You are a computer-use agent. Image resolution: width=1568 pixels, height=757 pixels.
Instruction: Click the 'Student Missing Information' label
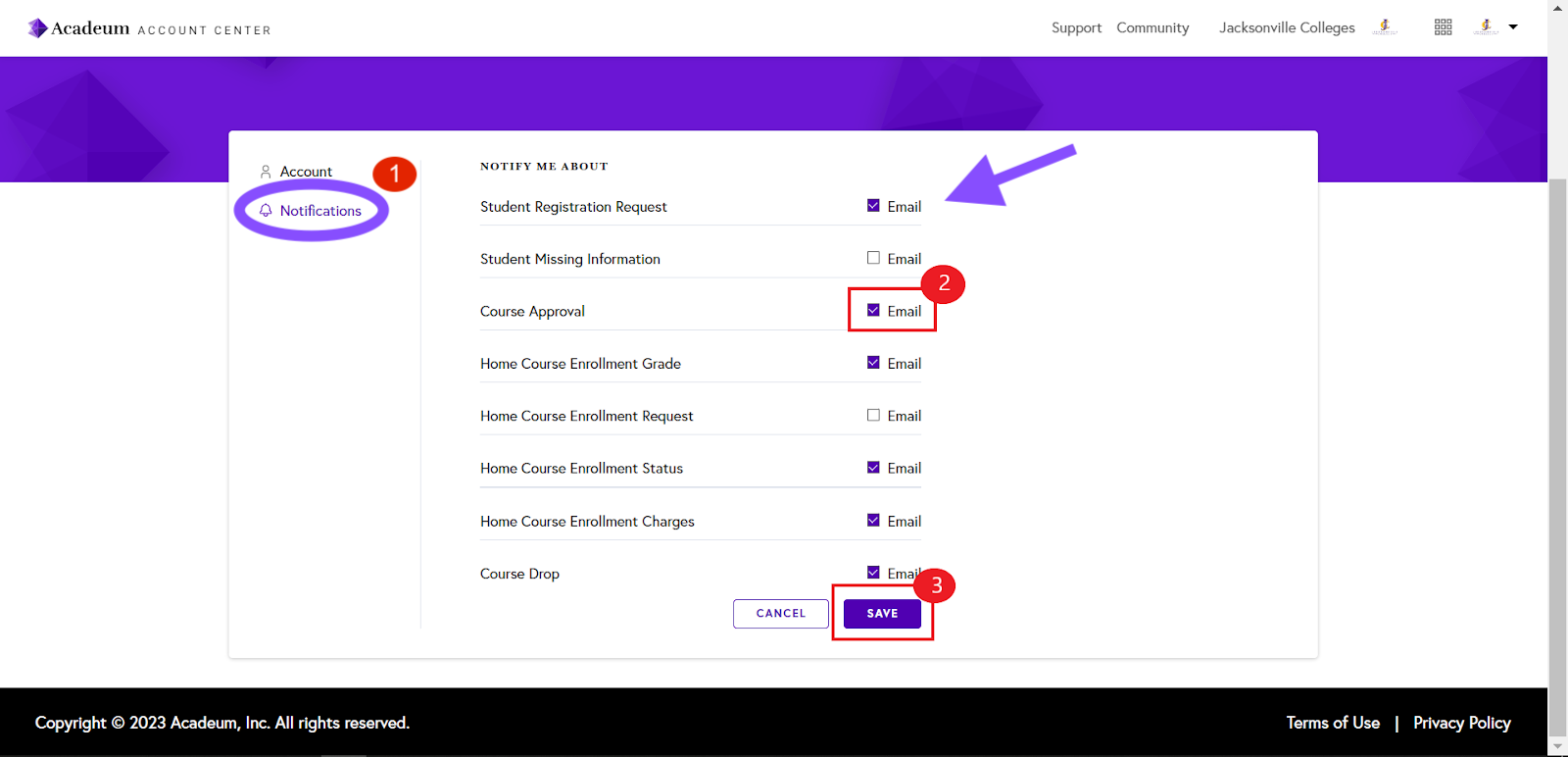coord(570,259)
